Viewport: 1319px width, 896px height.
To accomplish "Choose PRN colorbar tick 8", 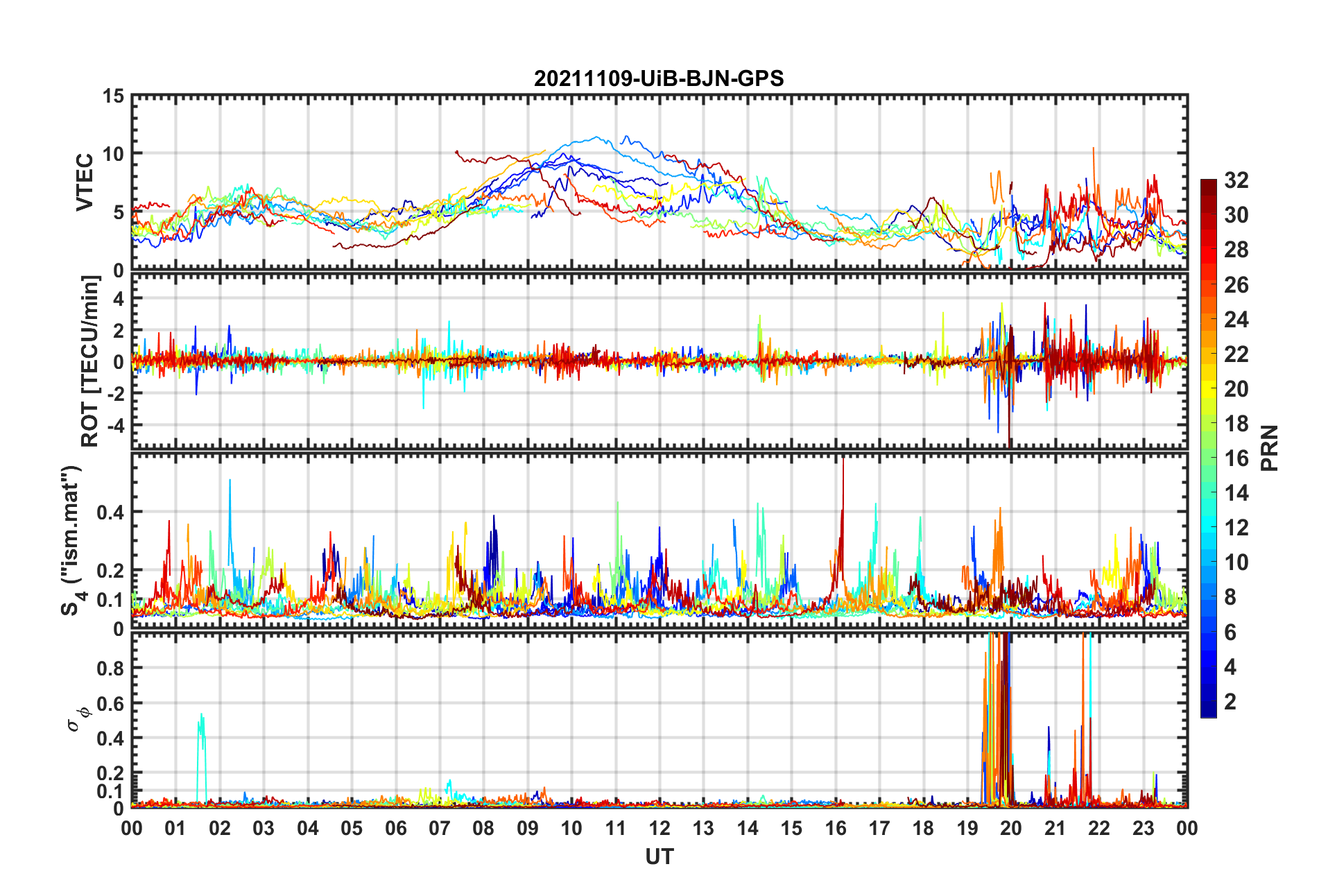I will click(x=1230, y=597).
